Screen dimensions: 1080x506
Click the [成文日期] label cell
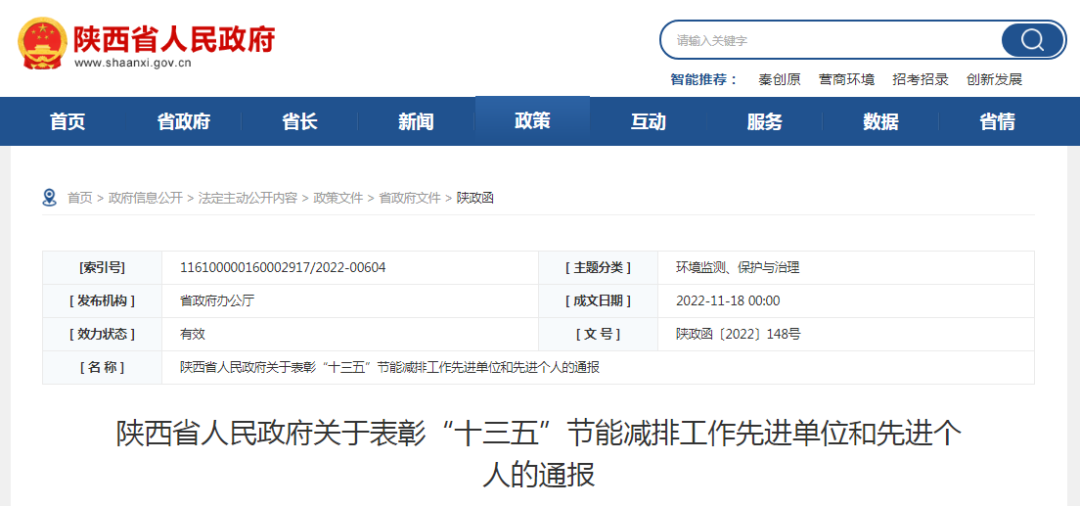(x=598, y=301)
